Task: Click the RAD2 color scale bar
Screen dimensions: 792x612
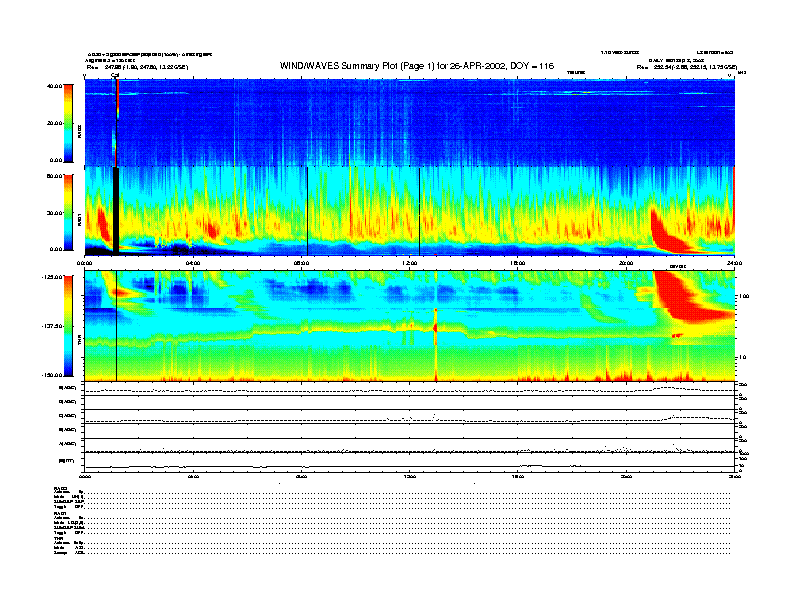Action: [68, 123]
